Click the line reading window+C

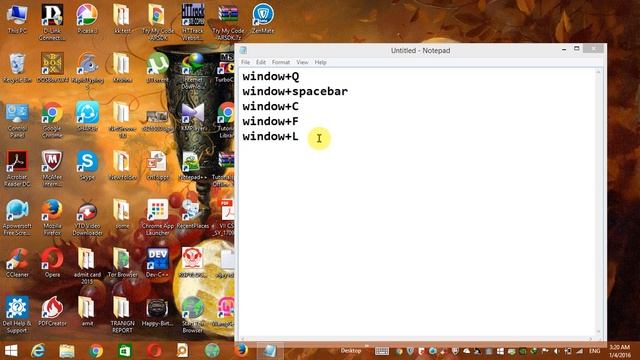pos(271,107)
